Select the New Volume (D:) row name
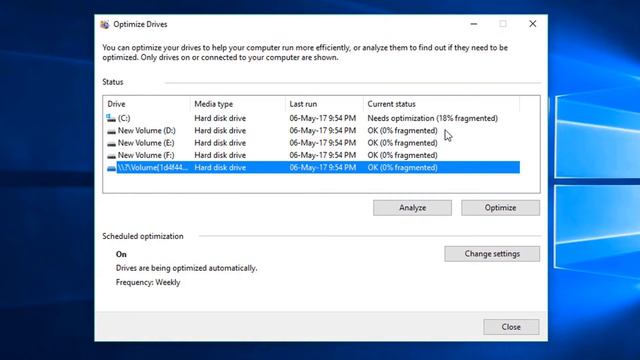This screenshot has width=640, height=360. click(147, 131)
